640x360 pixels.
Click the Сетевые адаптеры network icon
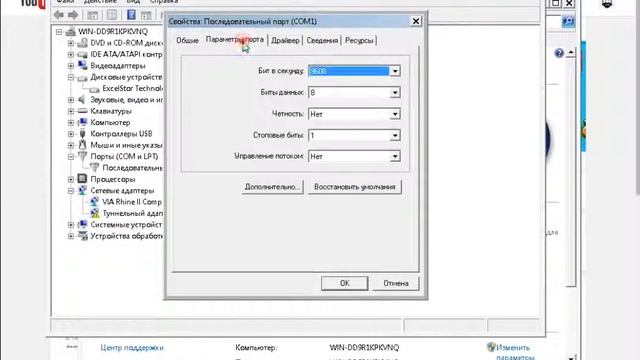(82, 190)
